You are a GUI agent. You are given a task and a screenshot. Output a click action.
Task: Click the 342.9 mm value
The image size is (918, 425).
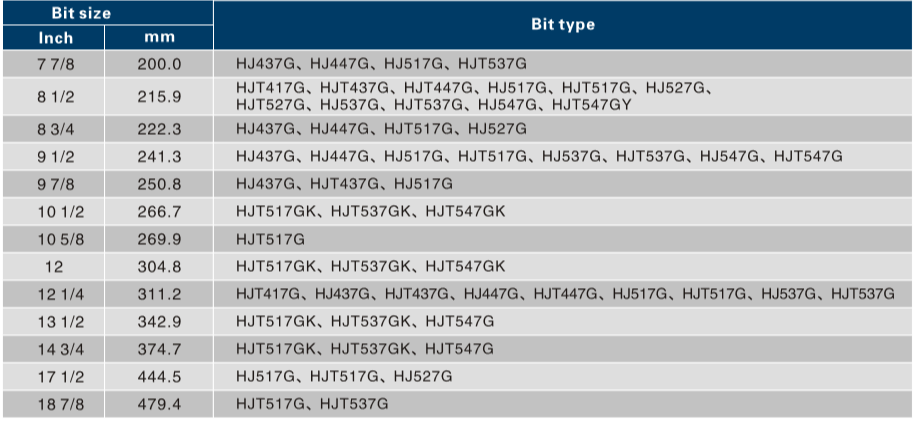[x=159, y=322]
